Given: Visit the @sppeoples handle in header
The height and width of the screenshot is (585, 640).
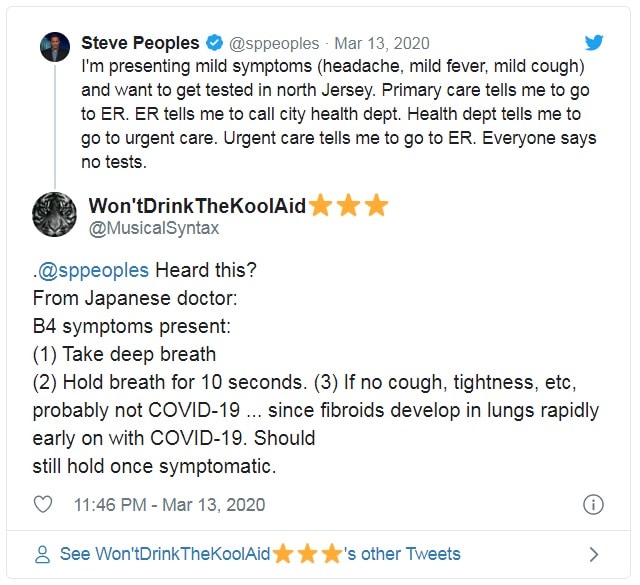Looking at the screenshot, I should tap(275, 43).
